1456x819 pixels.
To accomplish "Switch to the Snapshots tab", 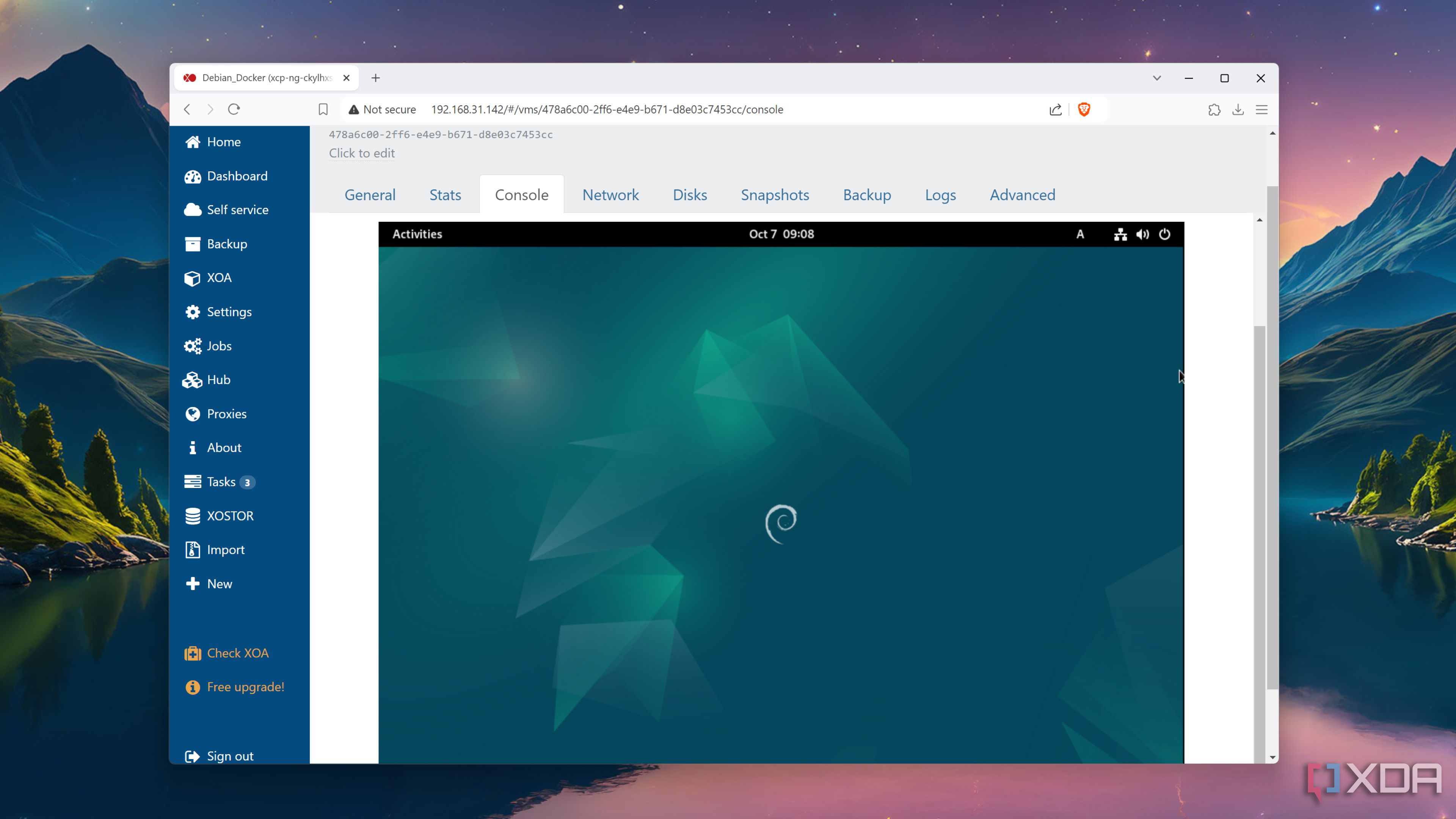I will pos(774,195).
